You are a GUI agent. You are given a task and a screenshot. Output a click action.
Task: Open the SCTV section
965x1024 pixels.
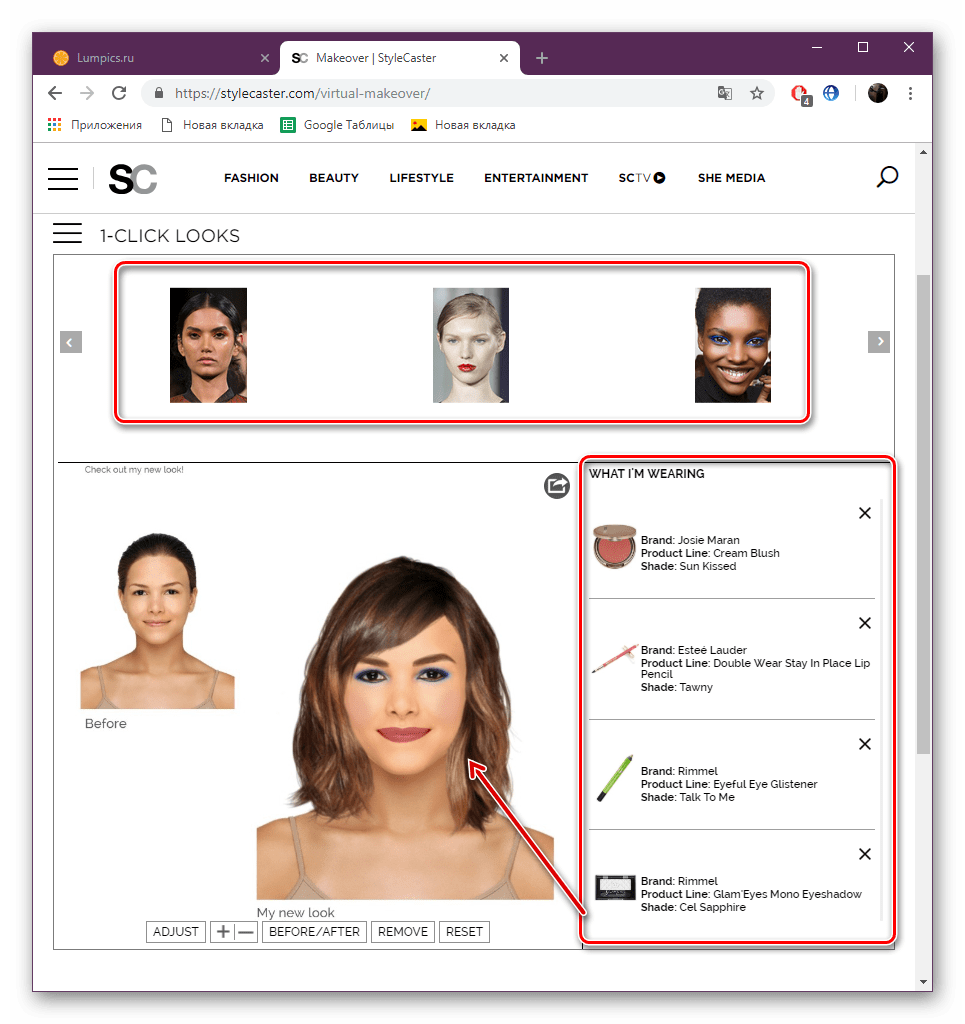[x=642, y=178]
